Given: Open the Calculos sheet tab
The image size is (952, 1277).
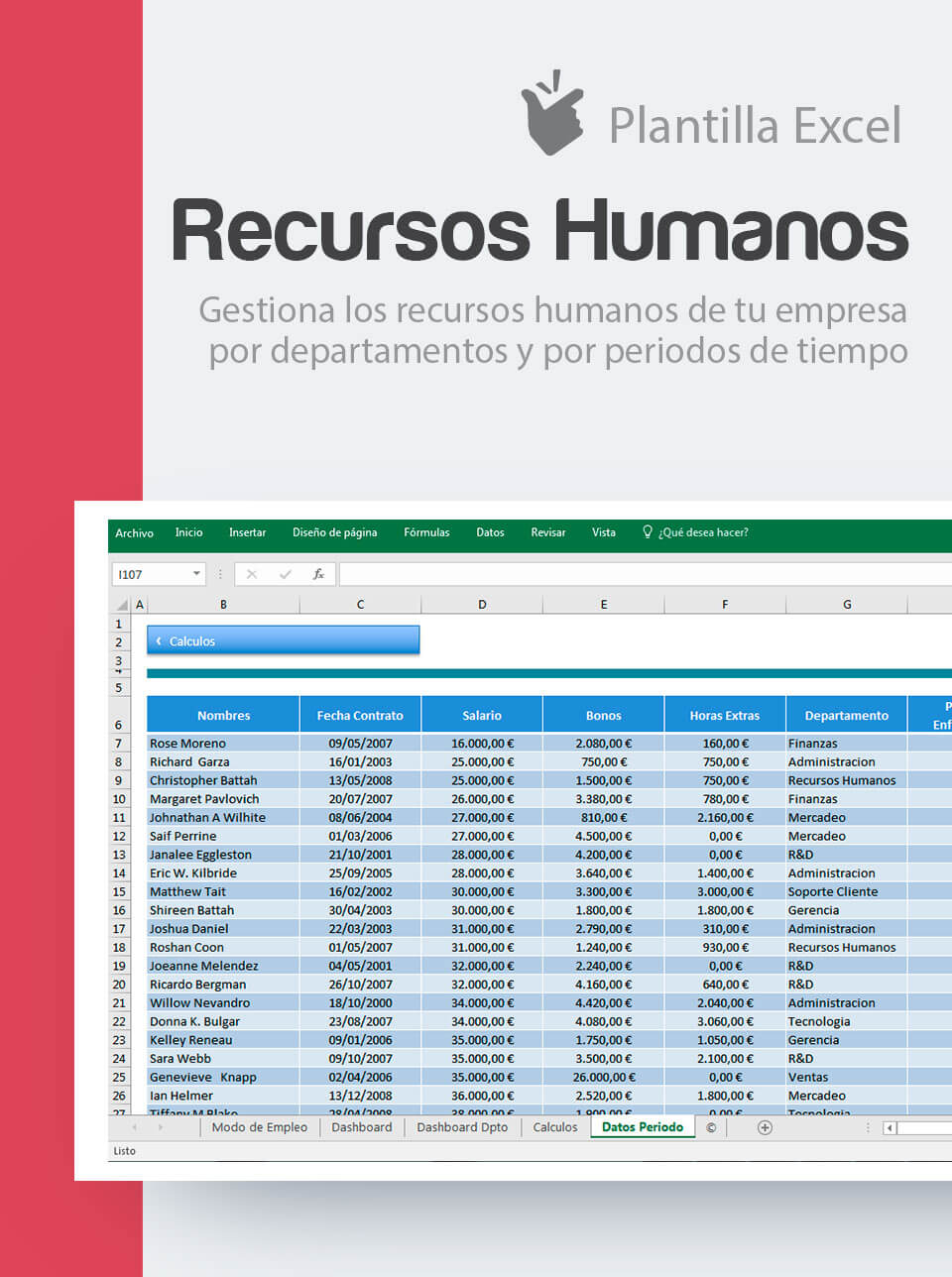Looking at the screenshot, I should 555,1127.
